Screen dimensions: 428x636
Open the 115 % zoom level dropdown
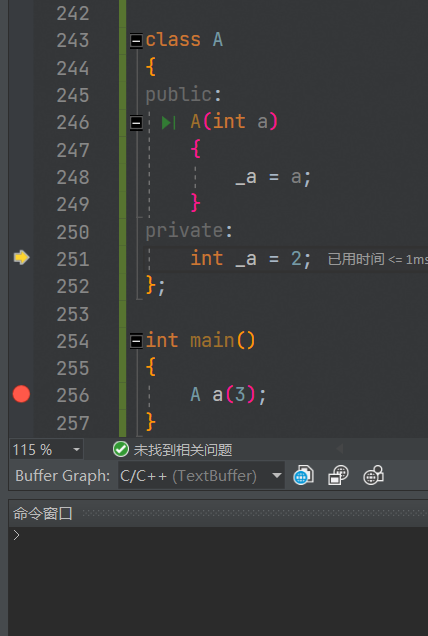(76, 449)
